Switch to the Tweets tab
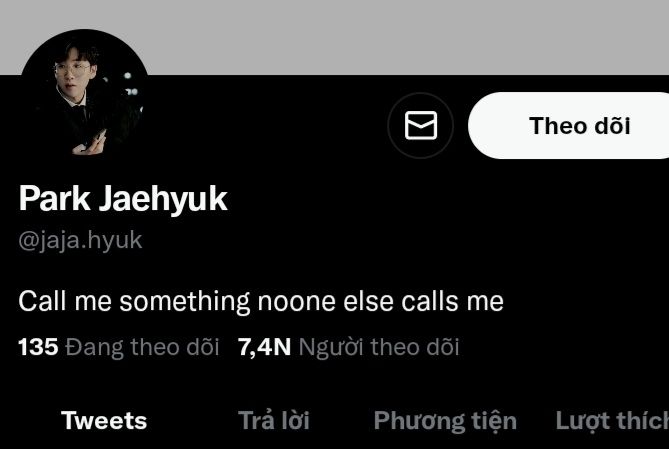Viewport: 669px width, 449px height. pos(104,421)
